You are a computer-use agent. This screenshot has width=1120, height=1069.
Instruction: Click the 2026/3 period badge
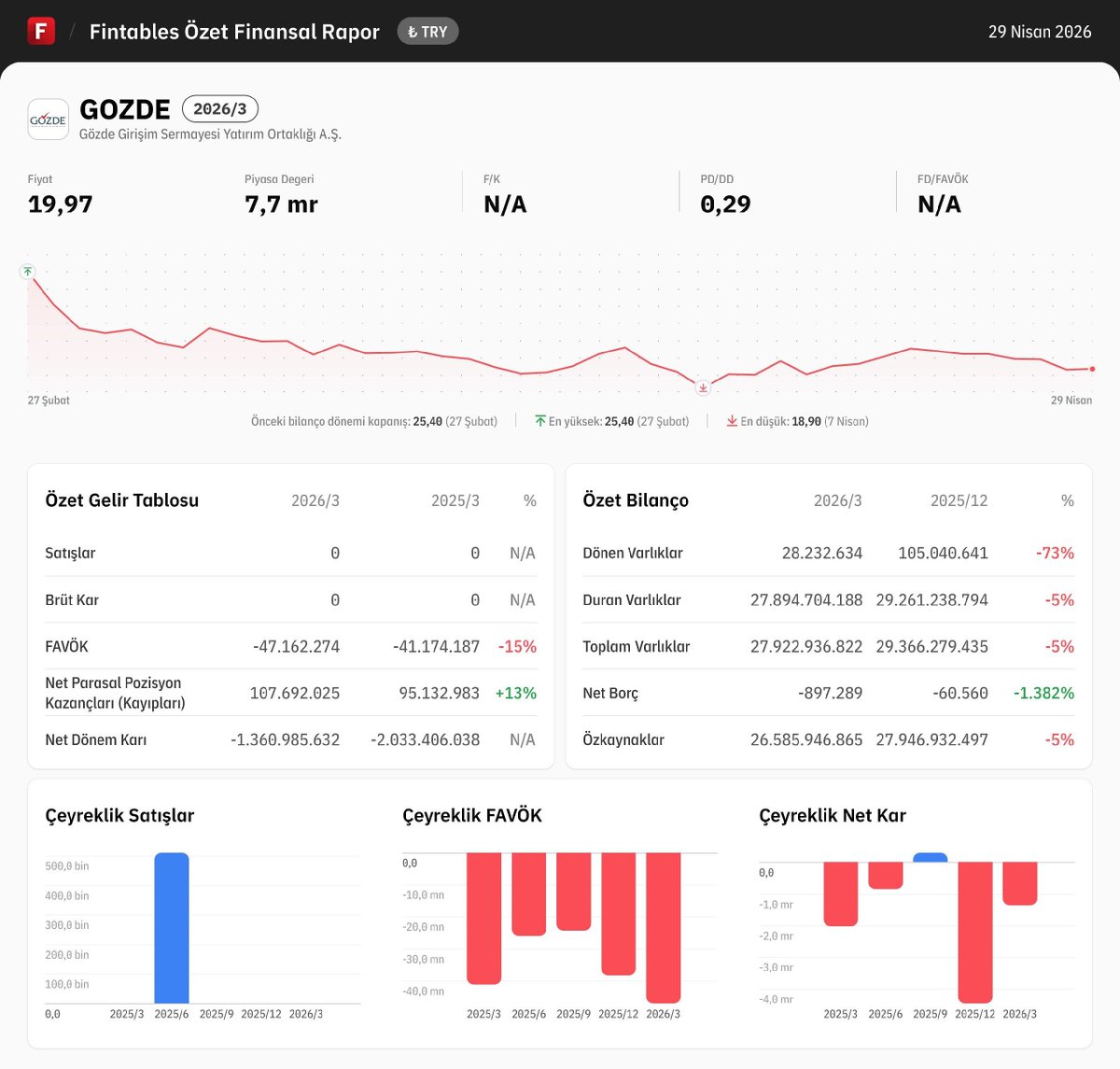click(x=219, y=109)
